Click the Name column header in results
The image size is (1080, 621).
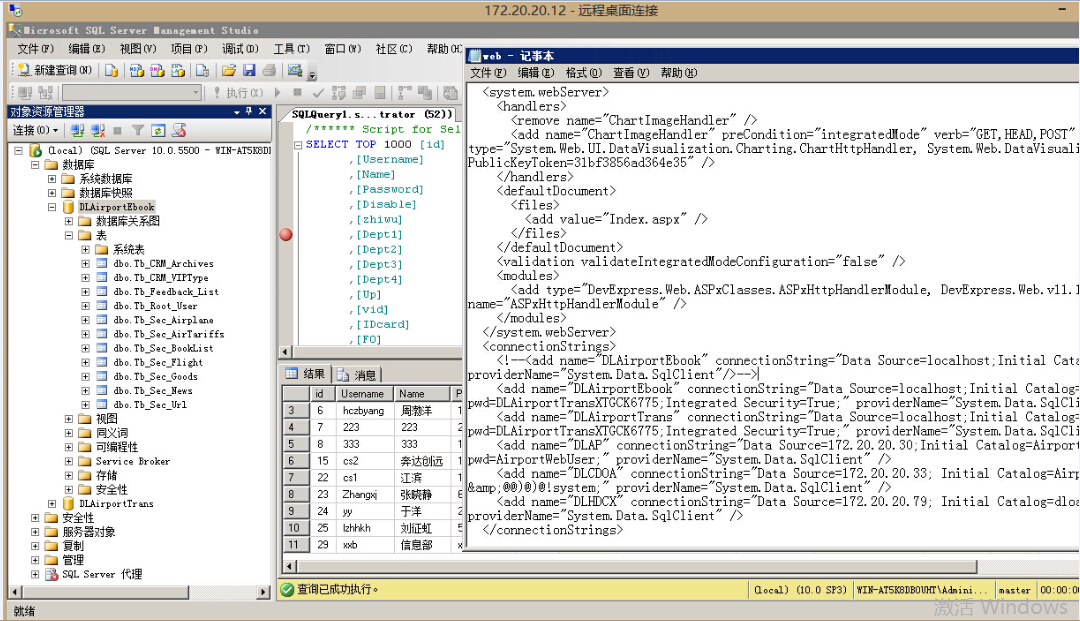pyautogui.click(x=422, y=394)
